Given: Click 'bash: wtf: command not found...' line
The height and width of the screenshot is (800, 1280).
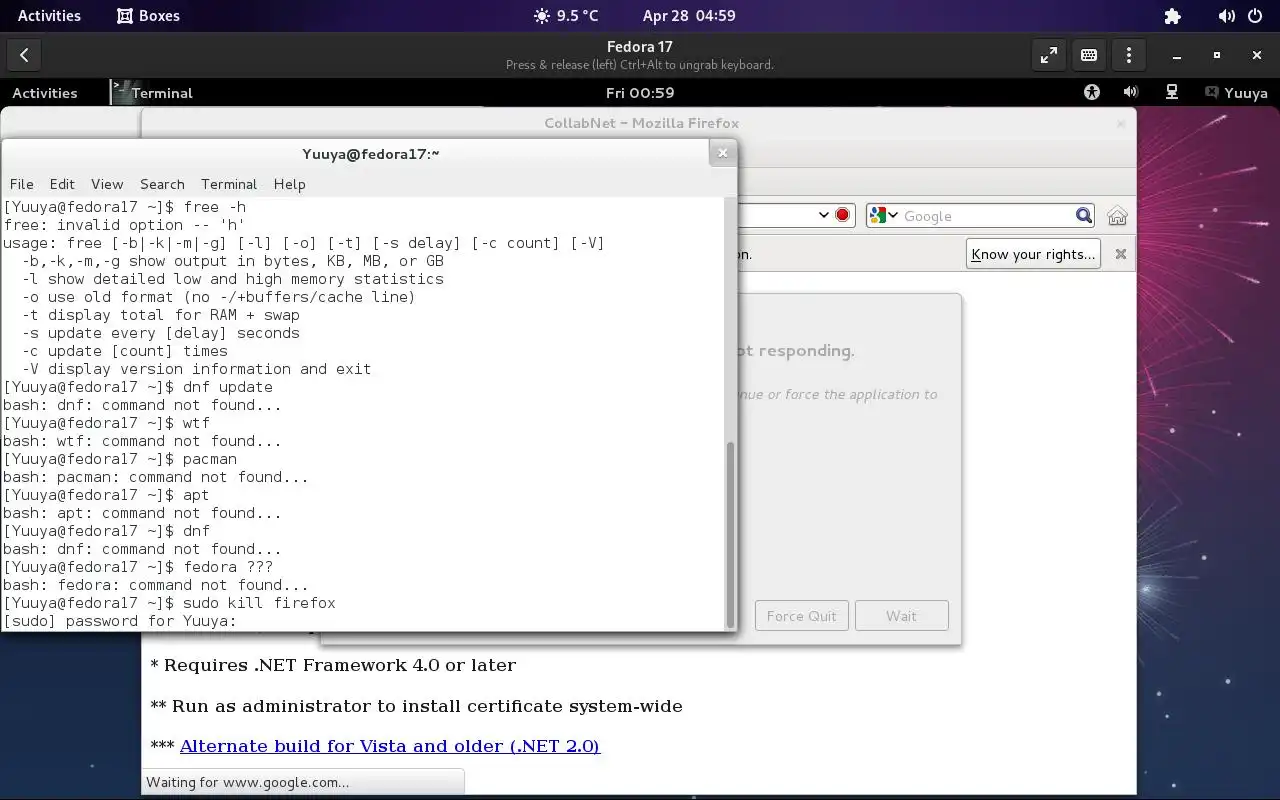Looking at the screenshot, I should (x=142, y=441).
